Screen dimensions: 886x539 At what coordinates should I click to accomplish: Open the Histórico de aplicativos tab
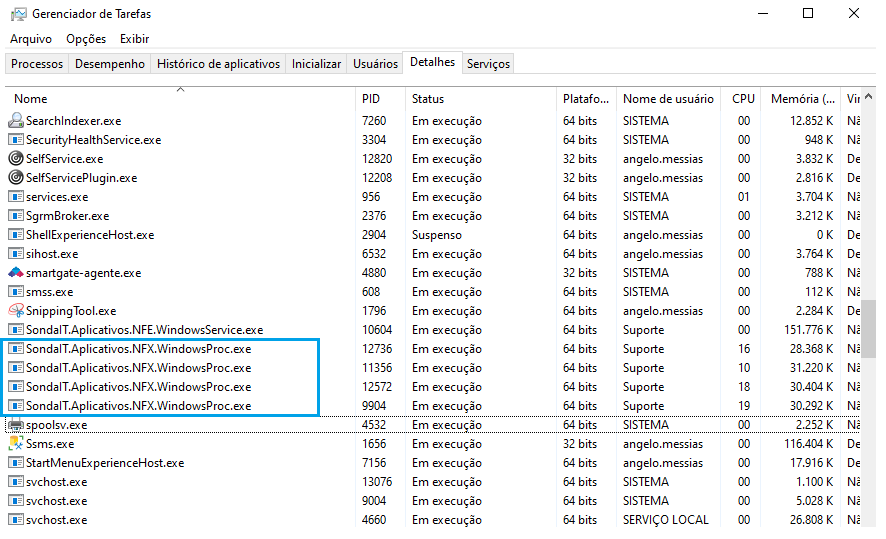point(218,64)
